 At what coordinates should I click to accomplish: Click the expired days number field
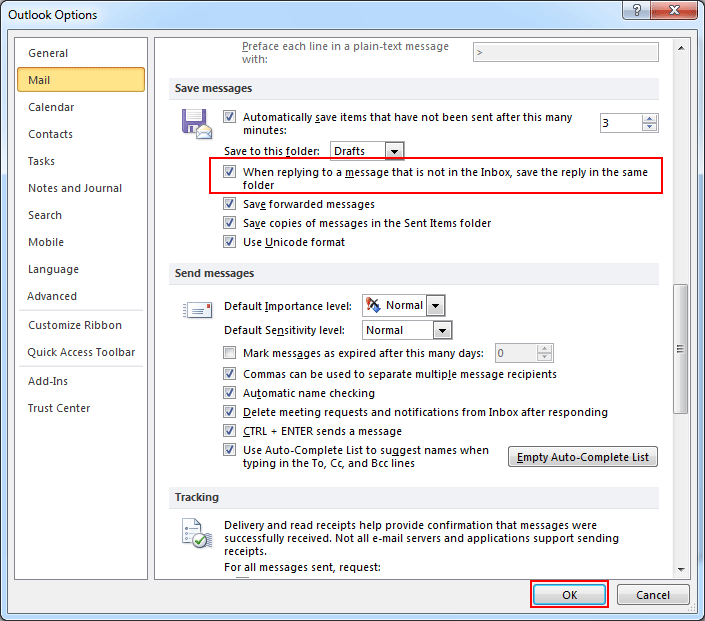tap(516, 353)
